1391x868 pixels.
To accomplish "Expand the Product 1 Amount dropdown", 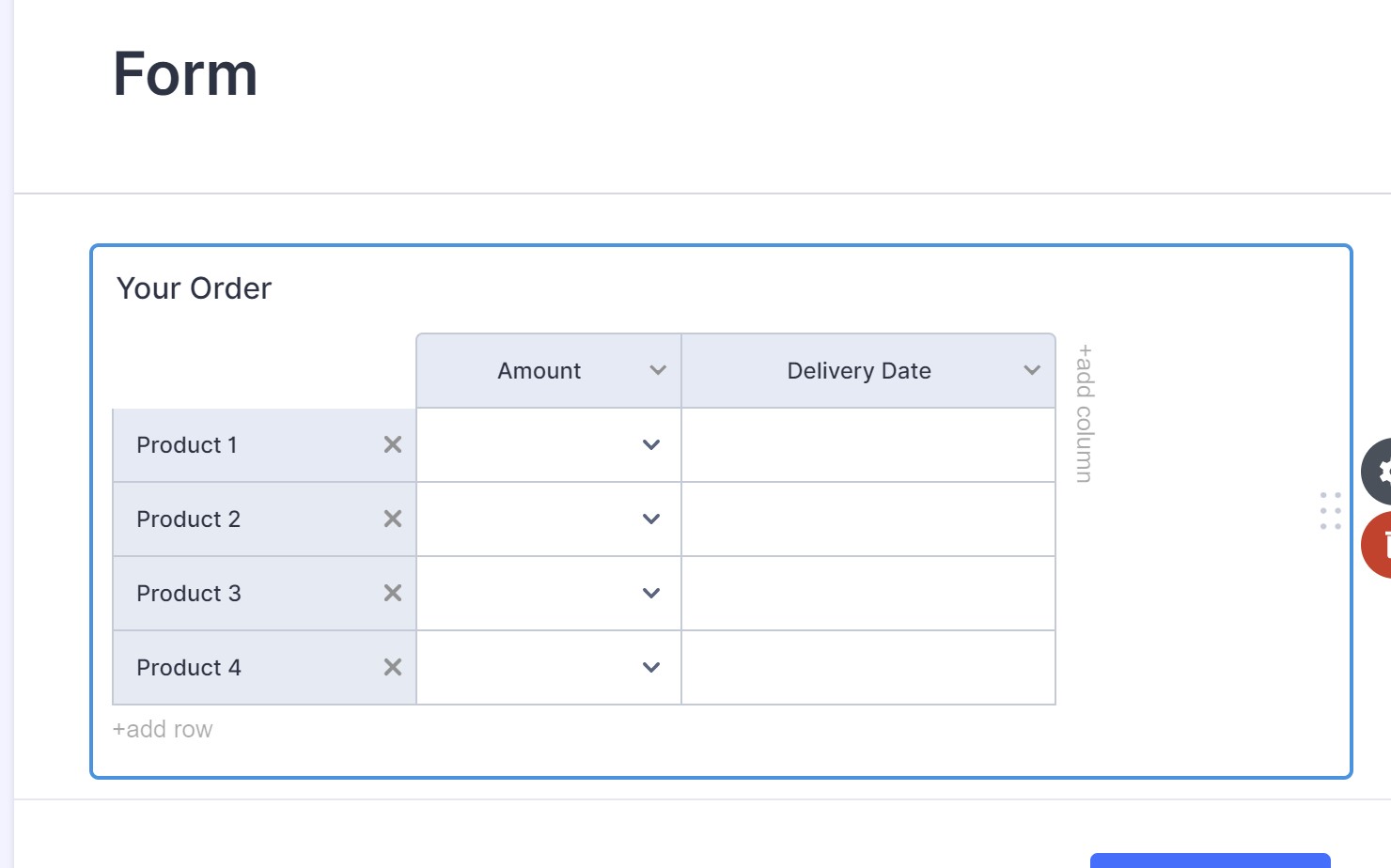I will click(651, 445).
